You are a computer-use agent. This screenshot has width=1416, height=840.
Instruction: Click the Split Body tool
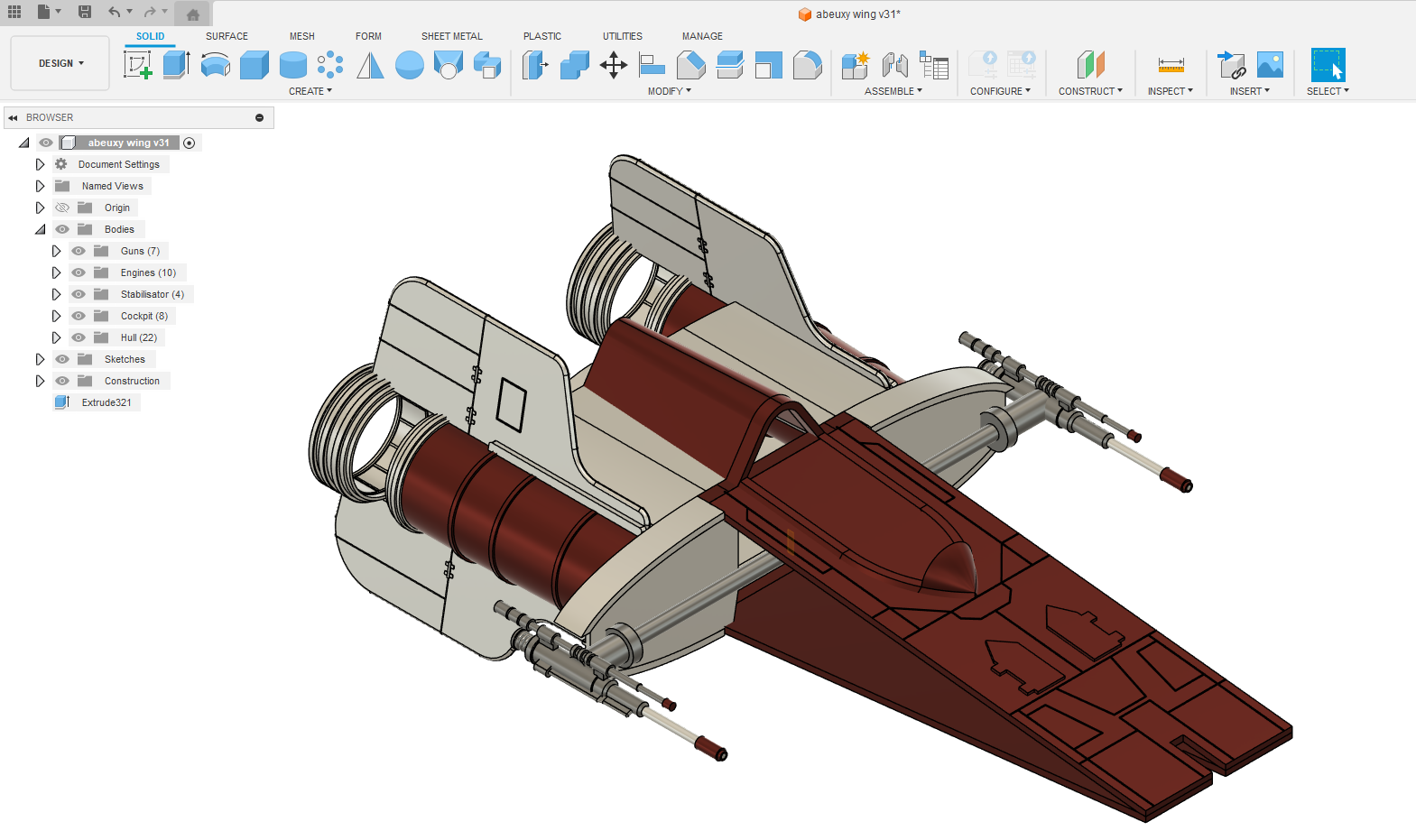pos(729,65)
